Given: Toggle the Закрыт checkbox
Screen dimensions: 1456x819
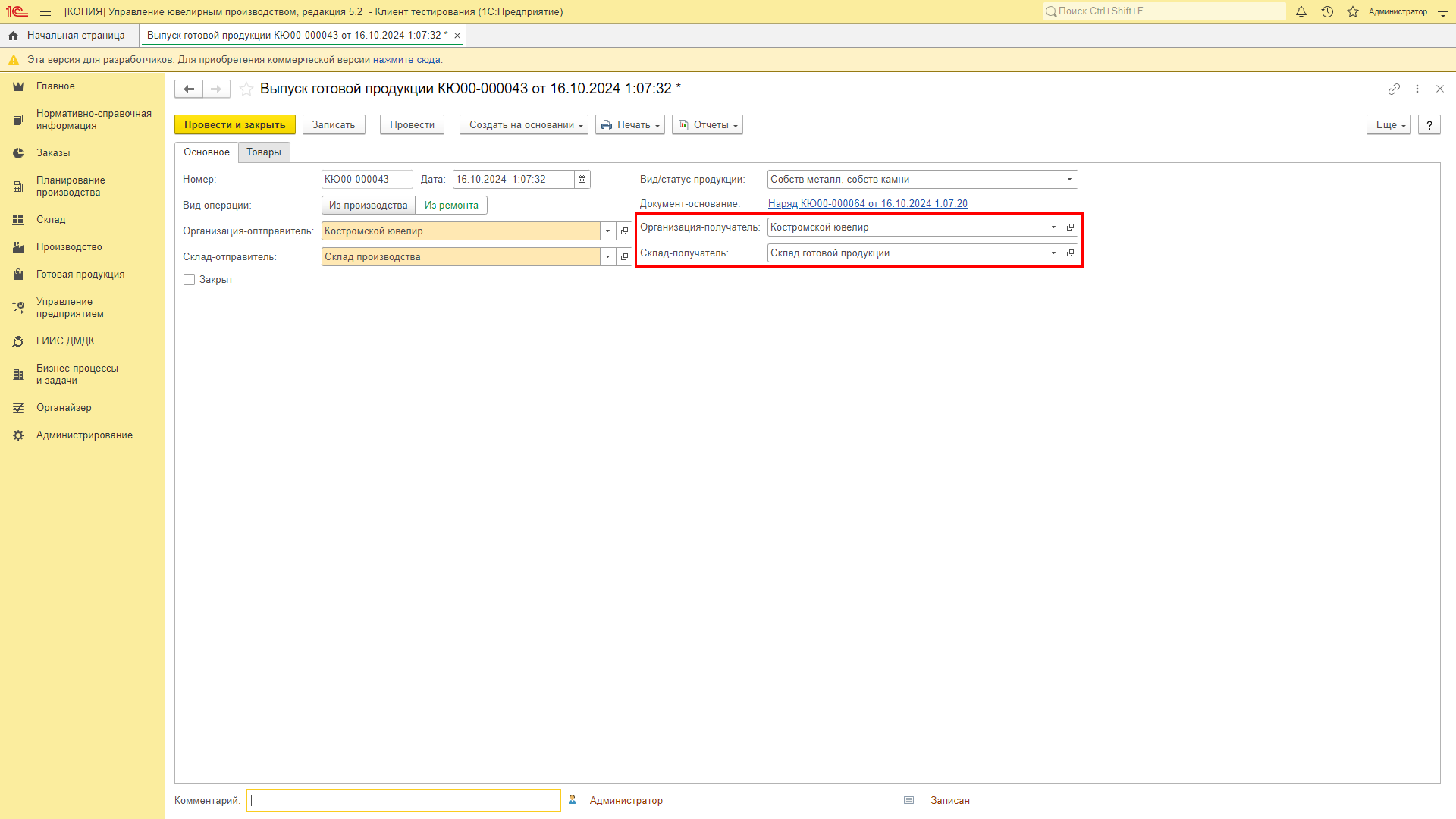Looking at the screenshot, I should (190, 280).
